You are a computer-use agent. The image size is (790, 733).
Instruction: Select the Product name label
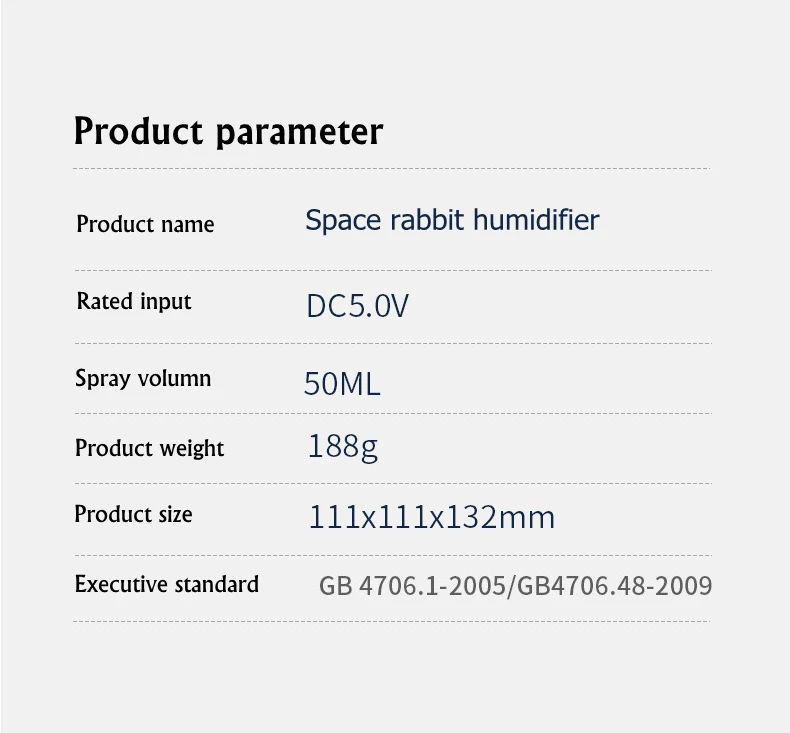point(145,224)
